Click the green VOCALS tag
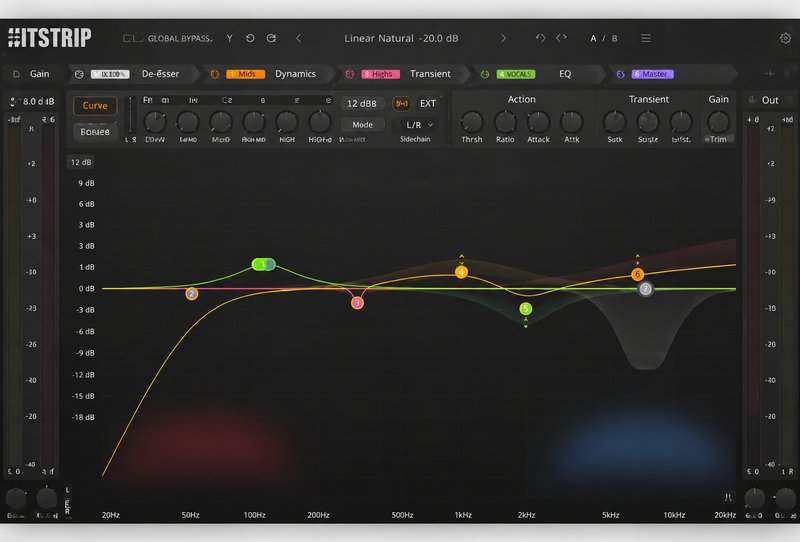 516,74
